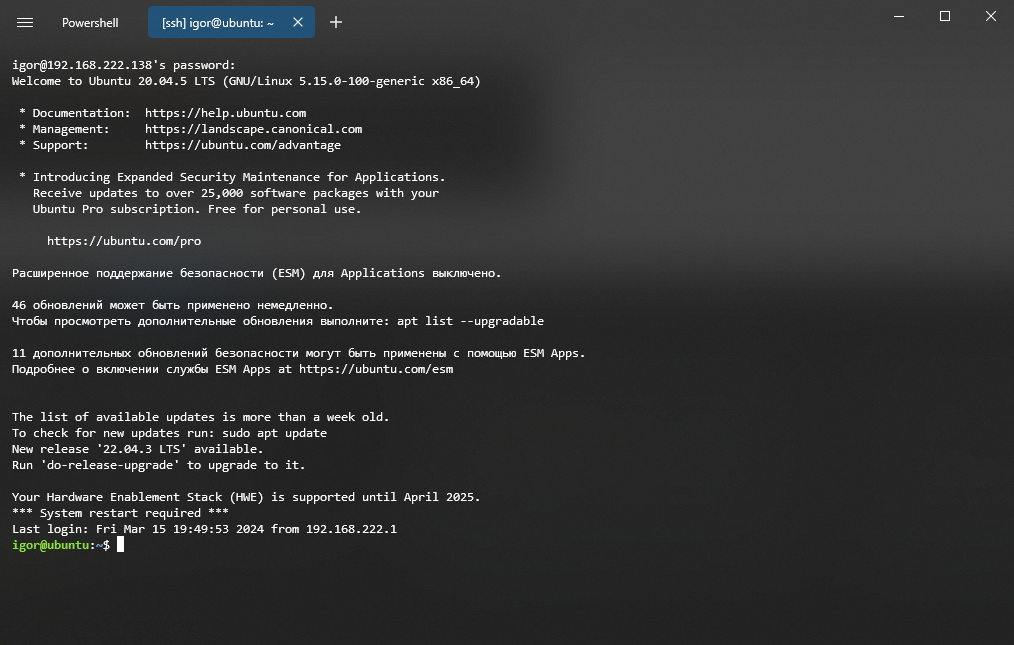Click 'The list of available updates' line
1014x645 pixels.
pyautogui.click(x=200, y=417)
